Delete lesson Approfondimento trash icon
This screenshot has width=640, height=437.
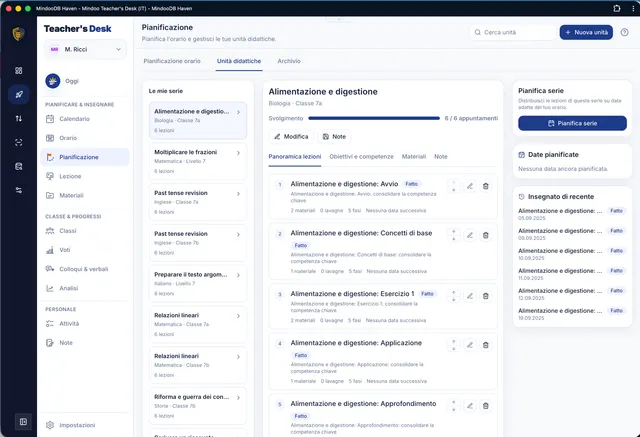point(486,406)
